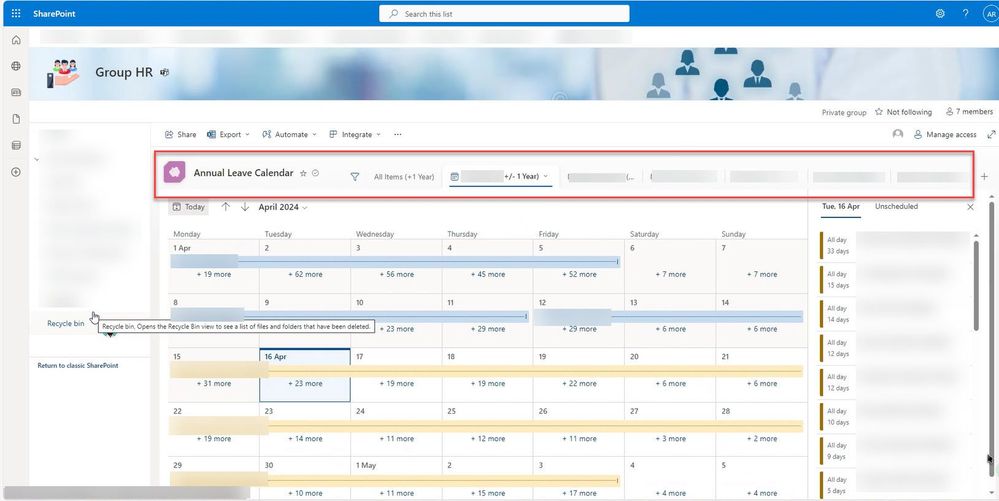
Task: Click Return to classic SharePoint link
Action: 78,365
